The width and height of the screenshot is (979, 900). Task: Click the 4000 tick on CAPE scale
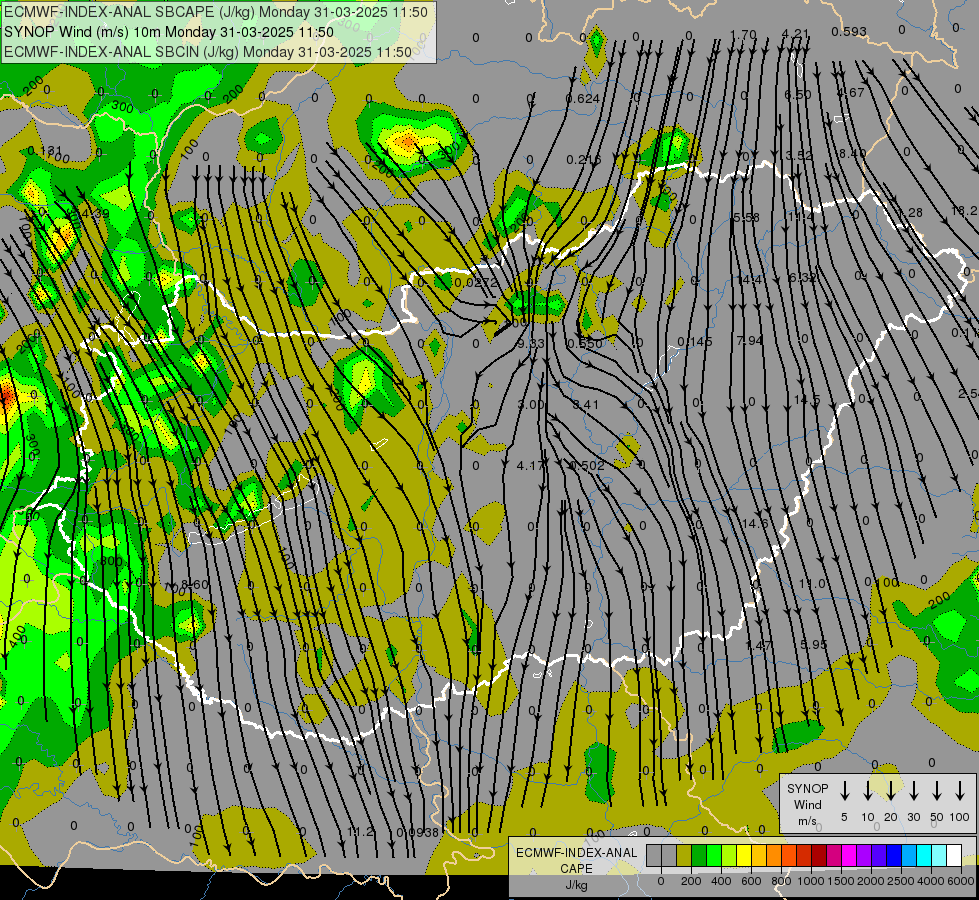click(x=931, y=881)
